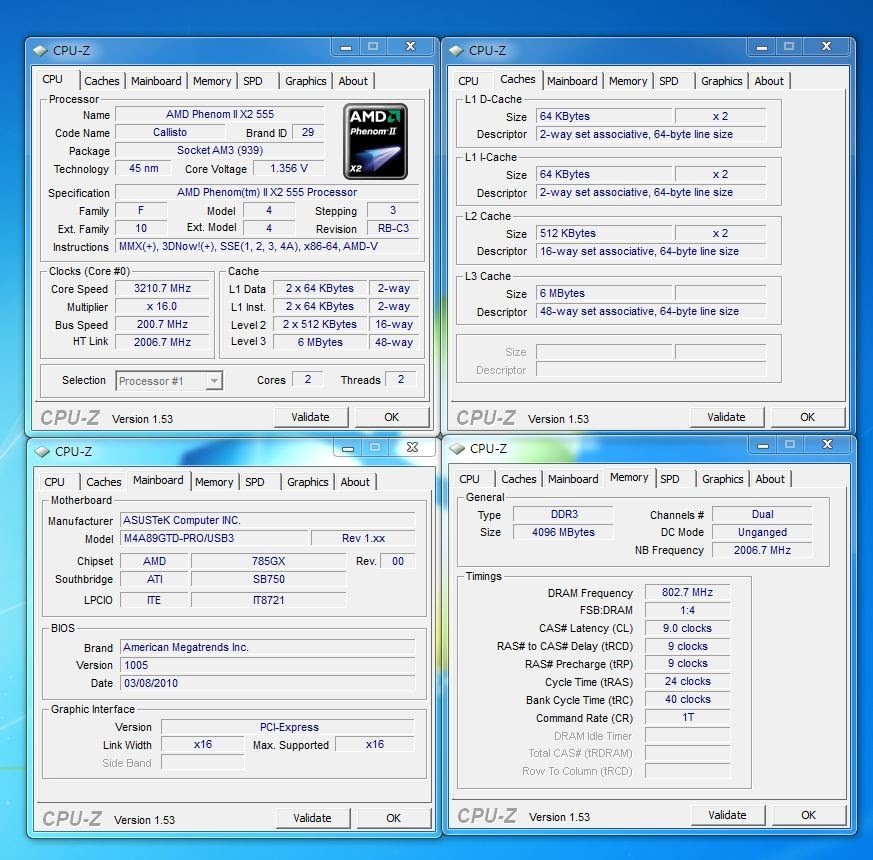The image size is (873, 860).
Task: Click the processor Name field AMD Phenom II X2 555
Action: (220, 114)
